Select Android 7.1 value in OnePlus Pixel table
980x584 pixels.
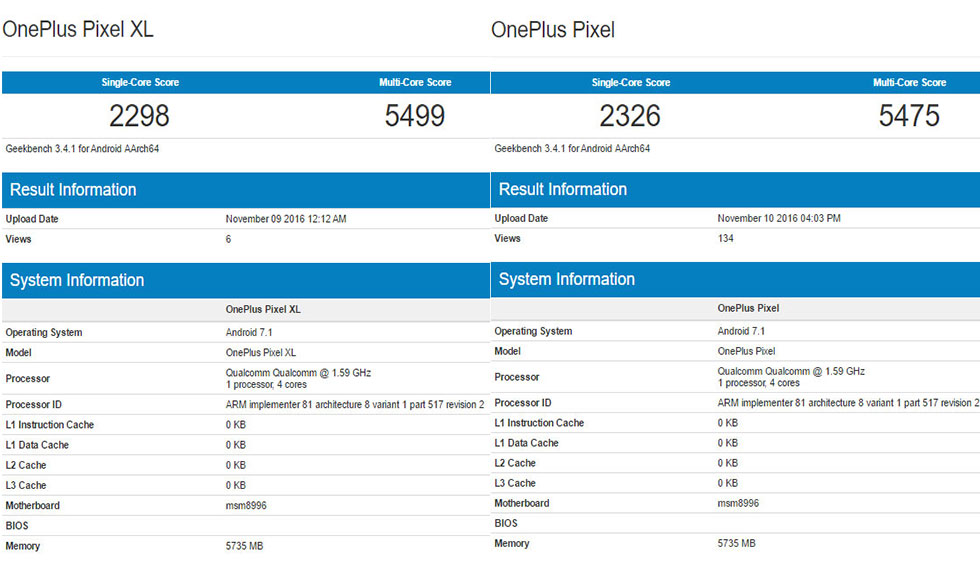[741, 331]
